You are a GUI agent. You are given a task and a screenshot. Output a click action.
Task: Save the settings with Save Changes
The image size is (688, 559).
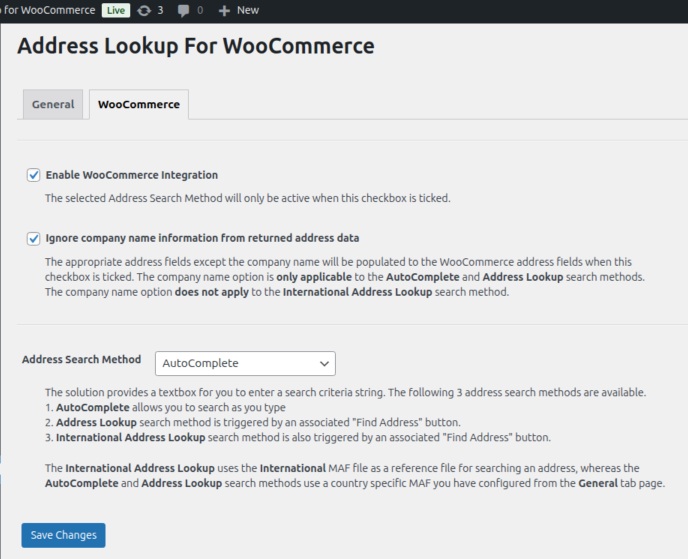coord(63,535)
